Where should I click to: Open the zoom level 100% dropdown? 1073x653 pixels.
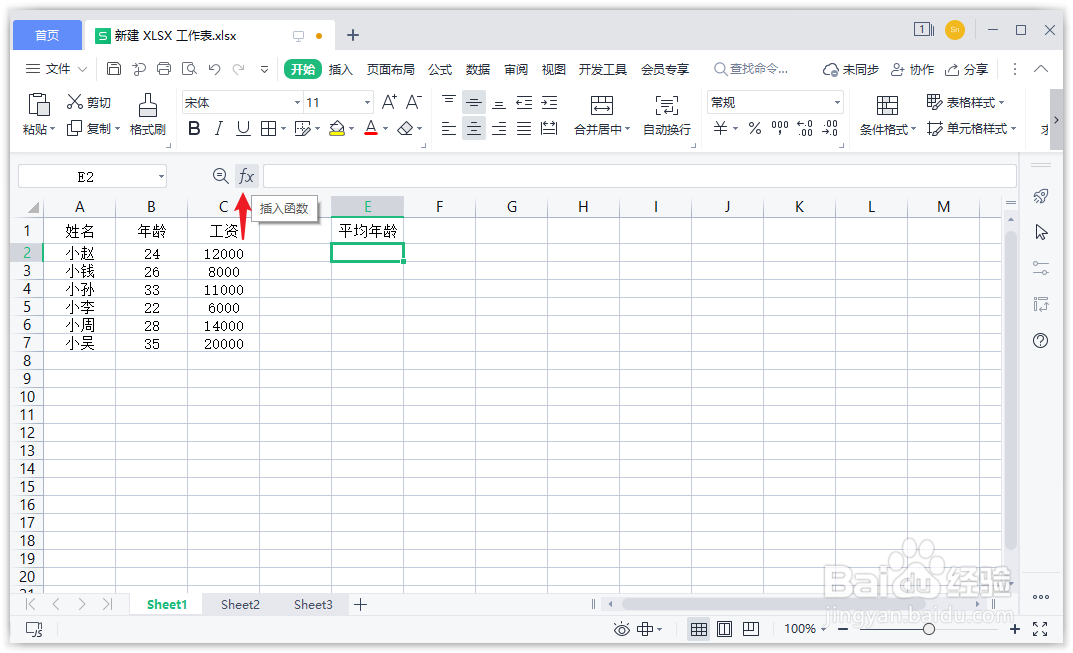click(805, 629)
